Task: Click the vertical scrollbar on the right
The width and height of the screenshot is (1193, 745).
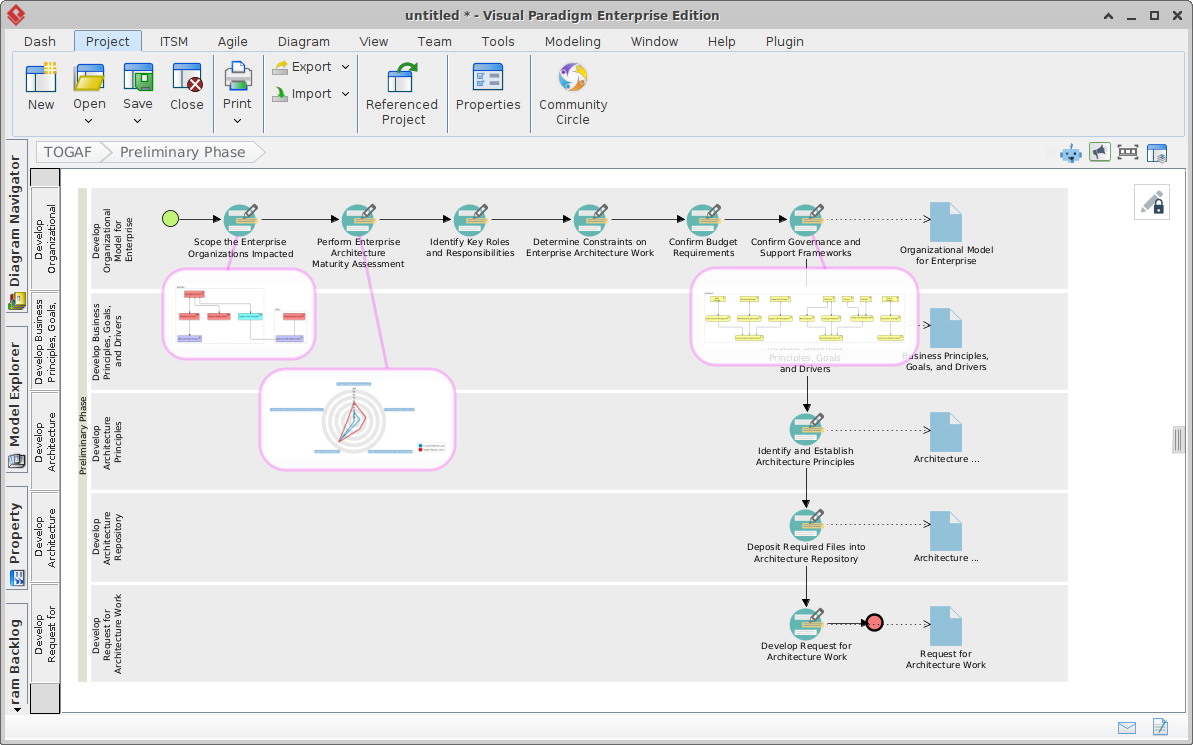Action: [1178, 440]
